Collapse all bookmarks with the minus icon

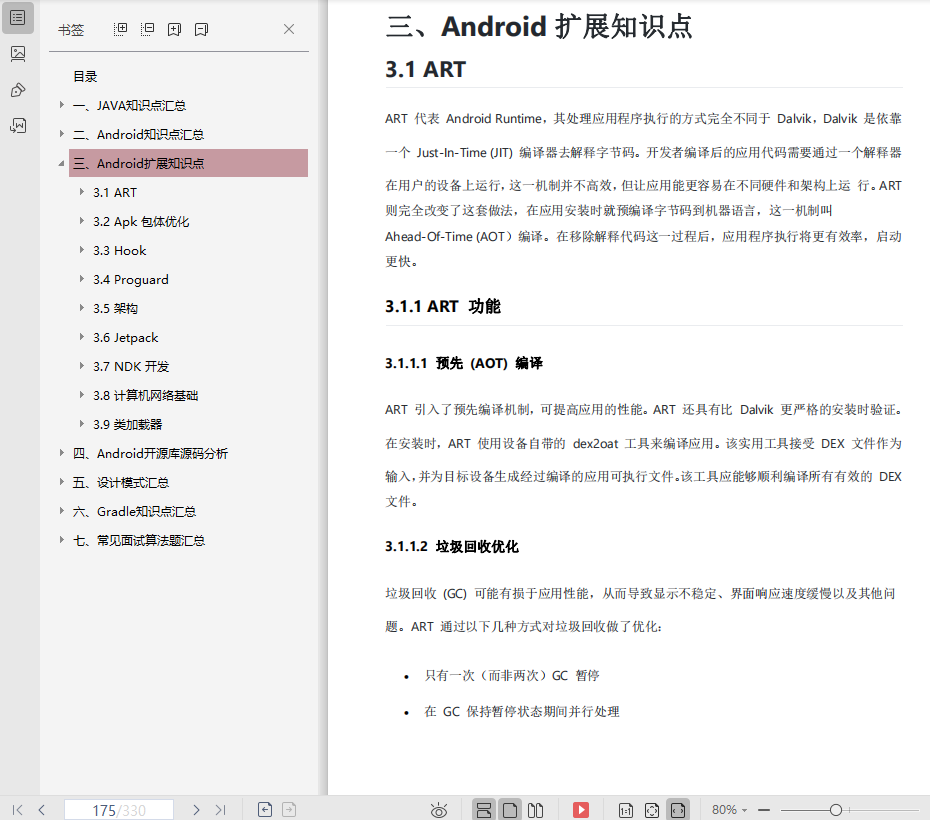(x=147, y=30)
